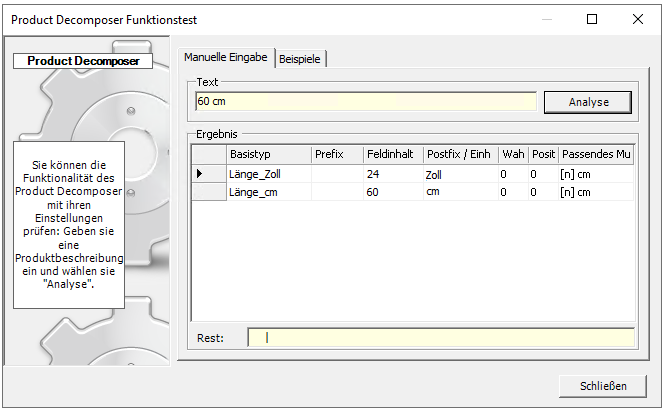665x412 pixels.
Task: Select the Länge_Zoll cell
Action: (269, 174)
